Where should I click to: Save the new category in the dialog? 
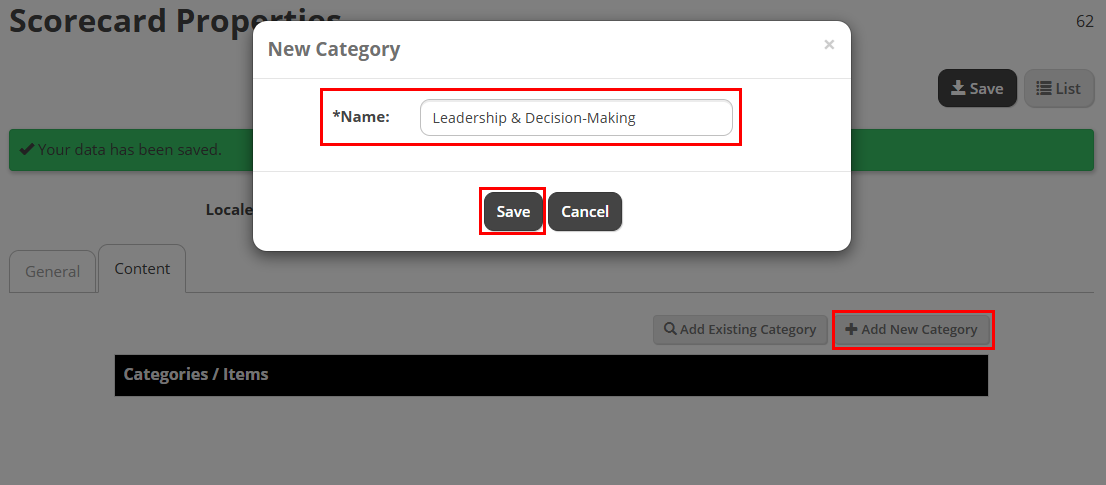513,211
